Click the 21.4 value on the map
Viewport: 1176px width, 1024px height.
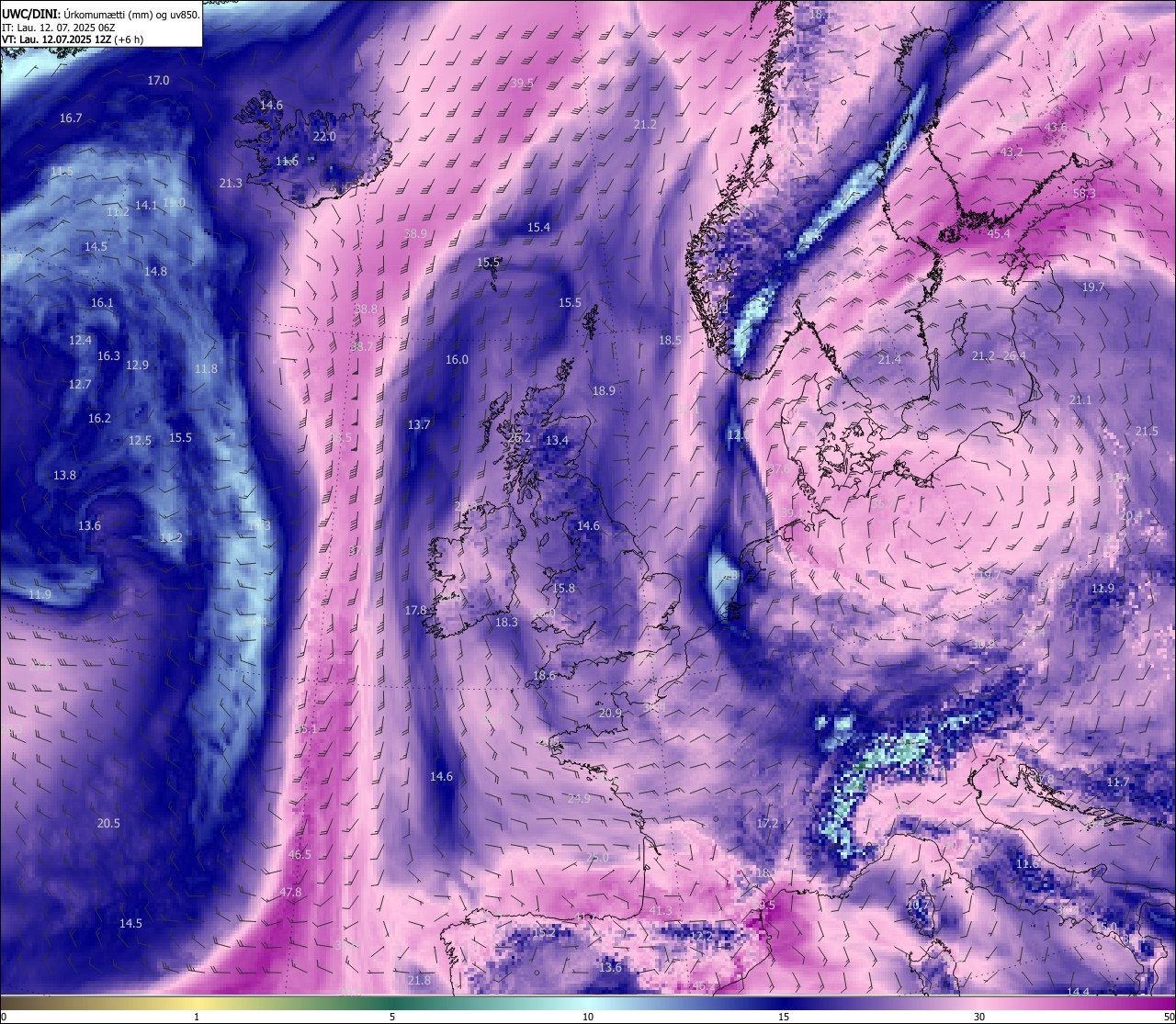[889, 360]
